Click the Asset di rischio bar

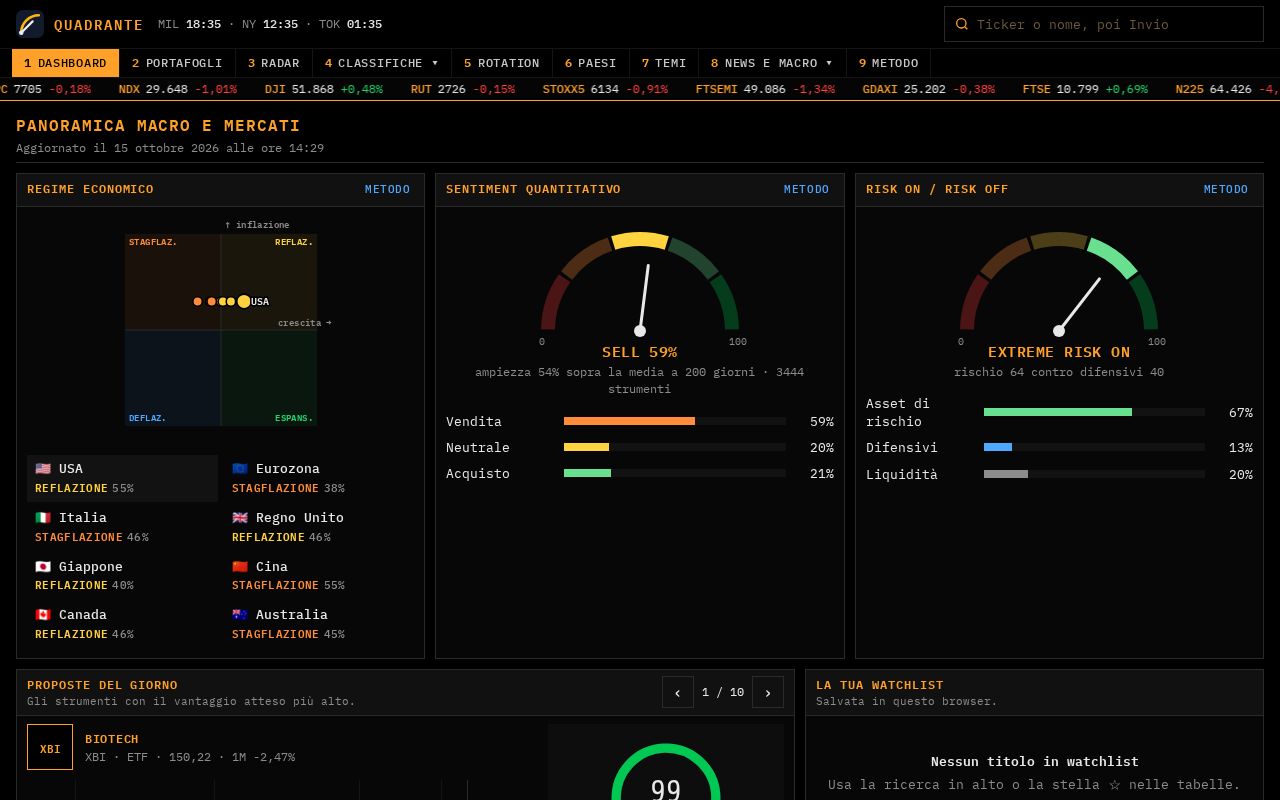(x=1094, y=412)
